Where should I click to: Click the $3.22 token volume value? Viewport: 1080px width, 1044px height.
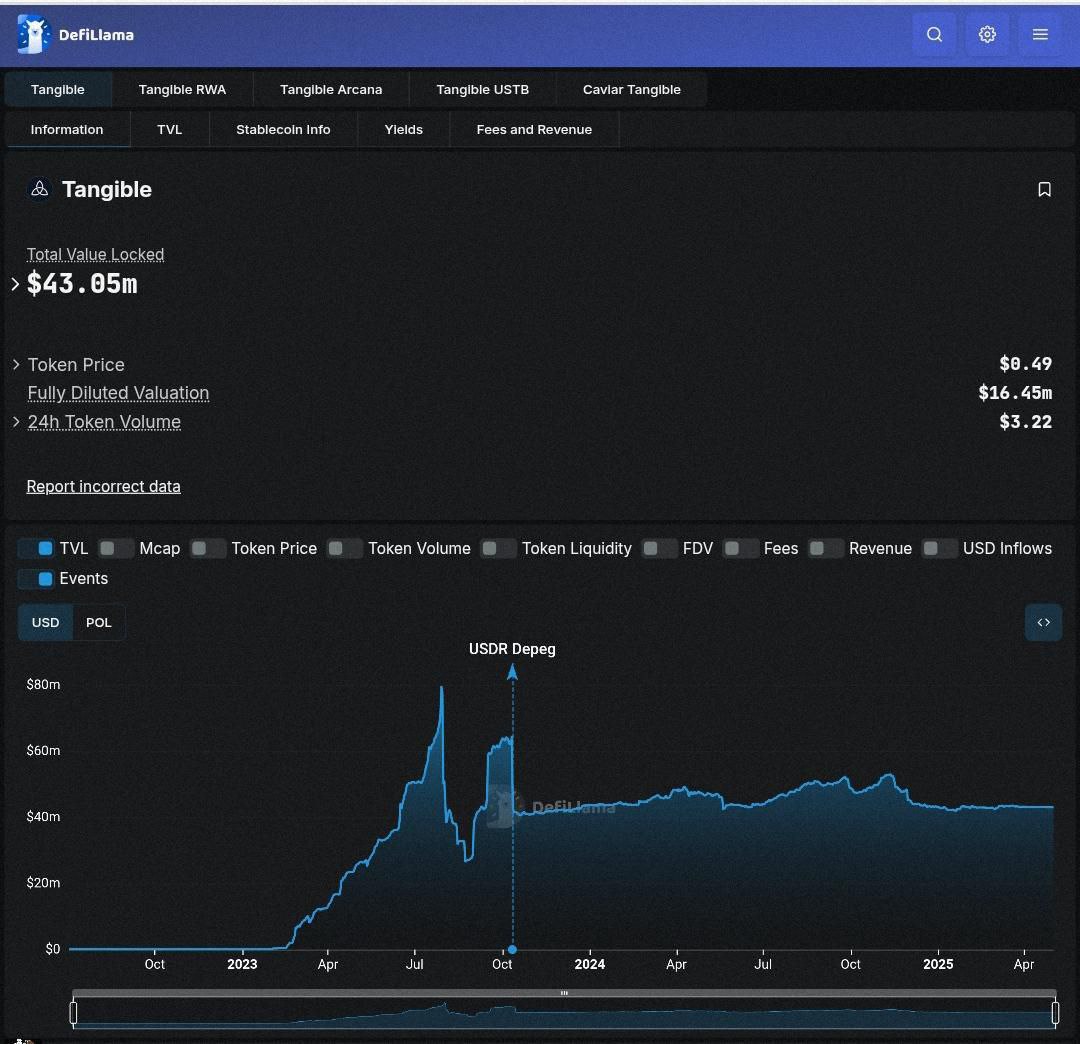coord(1026,422)
